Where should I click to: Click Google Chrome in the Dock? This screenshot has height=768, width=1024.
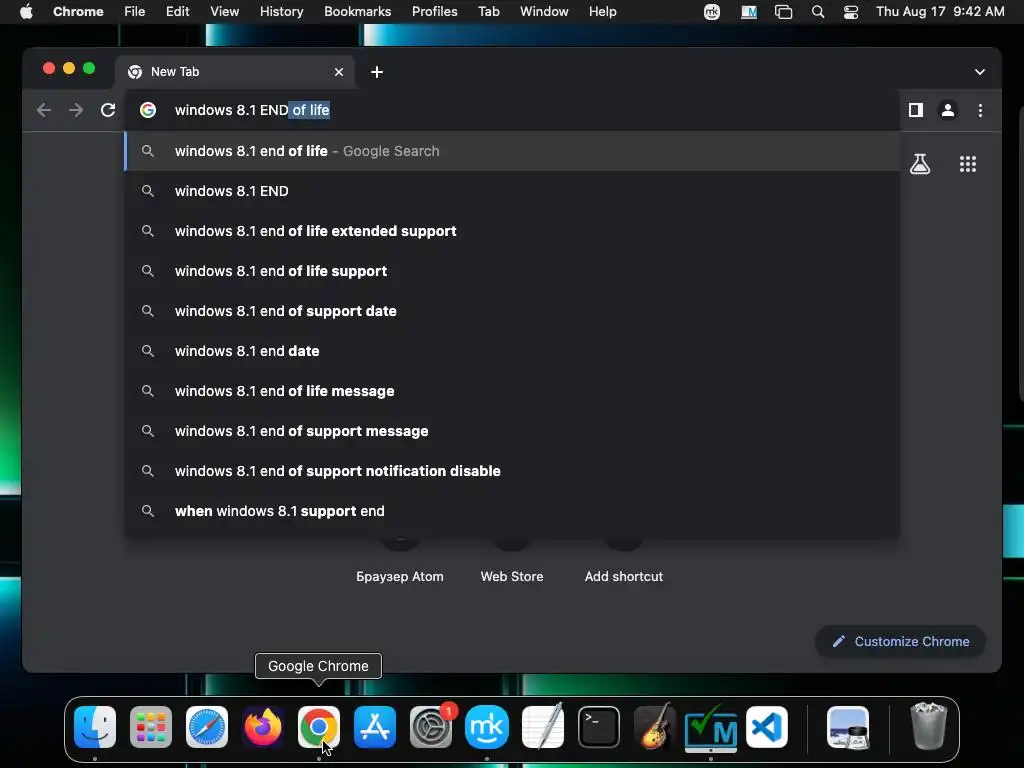pos(319,727)
